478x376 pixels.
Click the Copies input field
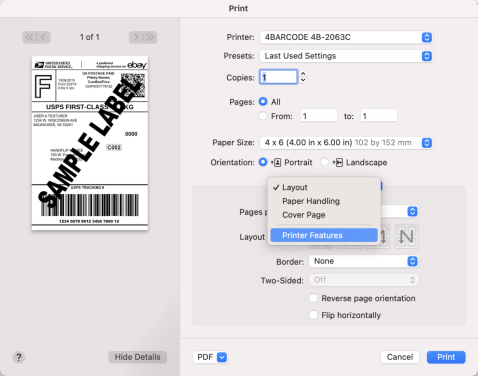pos(278,77)
